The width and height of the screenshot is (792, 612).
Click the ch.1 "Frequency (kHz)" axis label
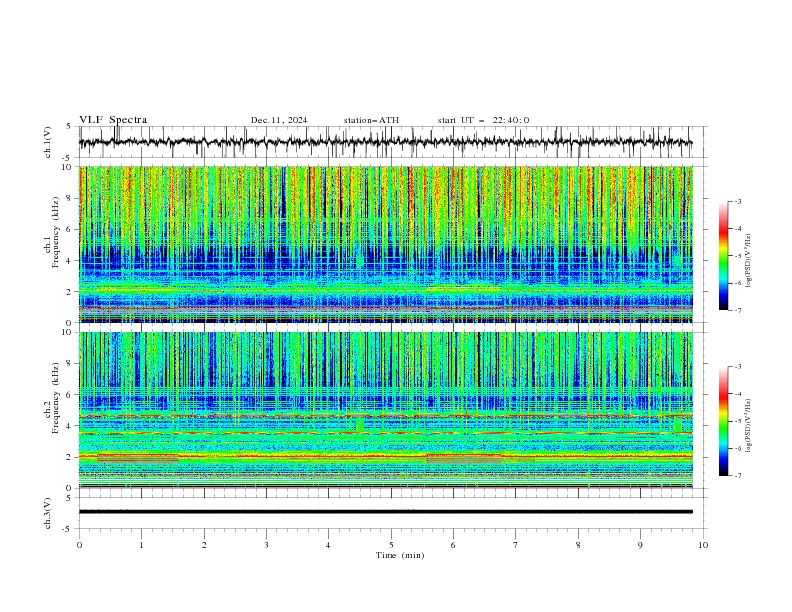pyautogui.click(x=56, y=232)
